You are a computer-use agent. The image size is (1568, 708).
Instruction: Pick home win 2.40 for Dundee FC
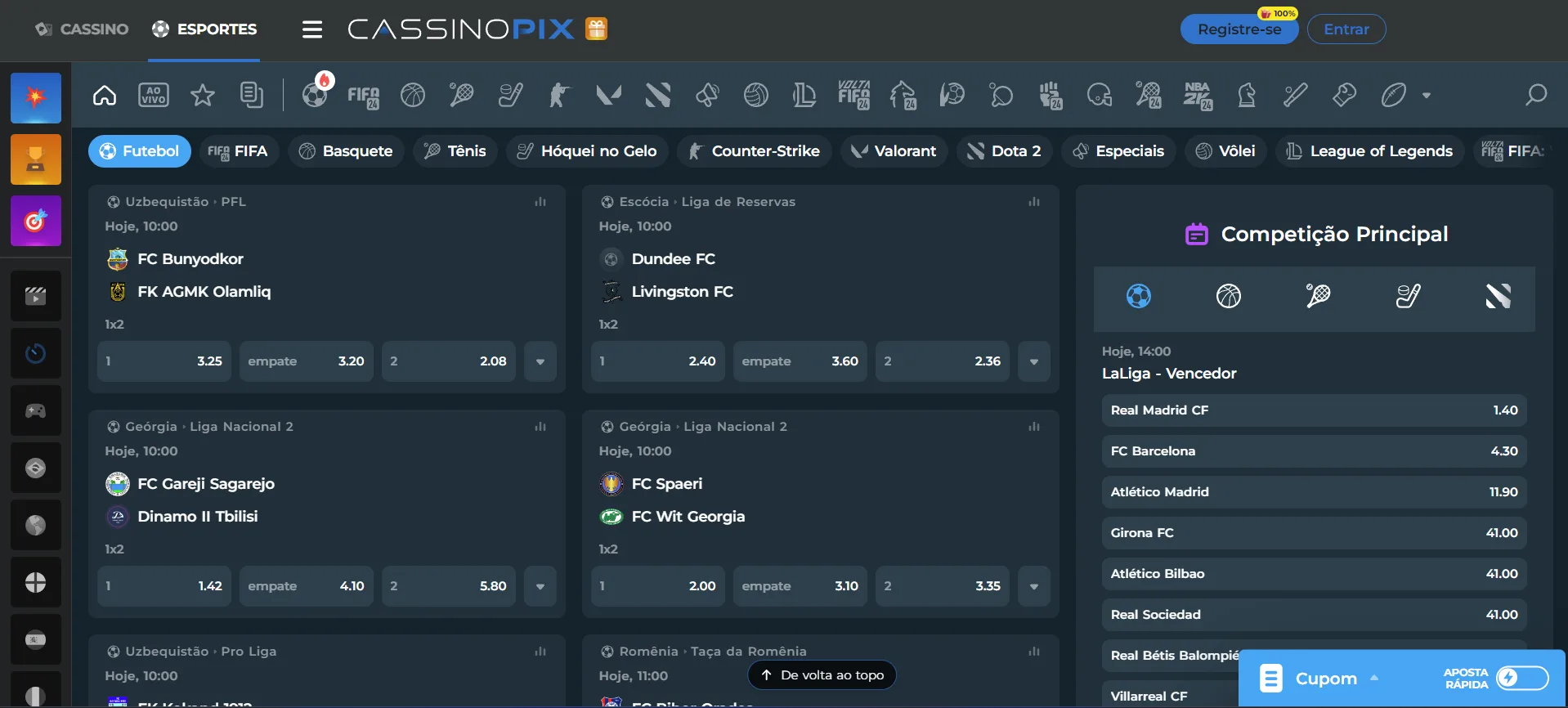pyautogui.click(x=658, y=361)
